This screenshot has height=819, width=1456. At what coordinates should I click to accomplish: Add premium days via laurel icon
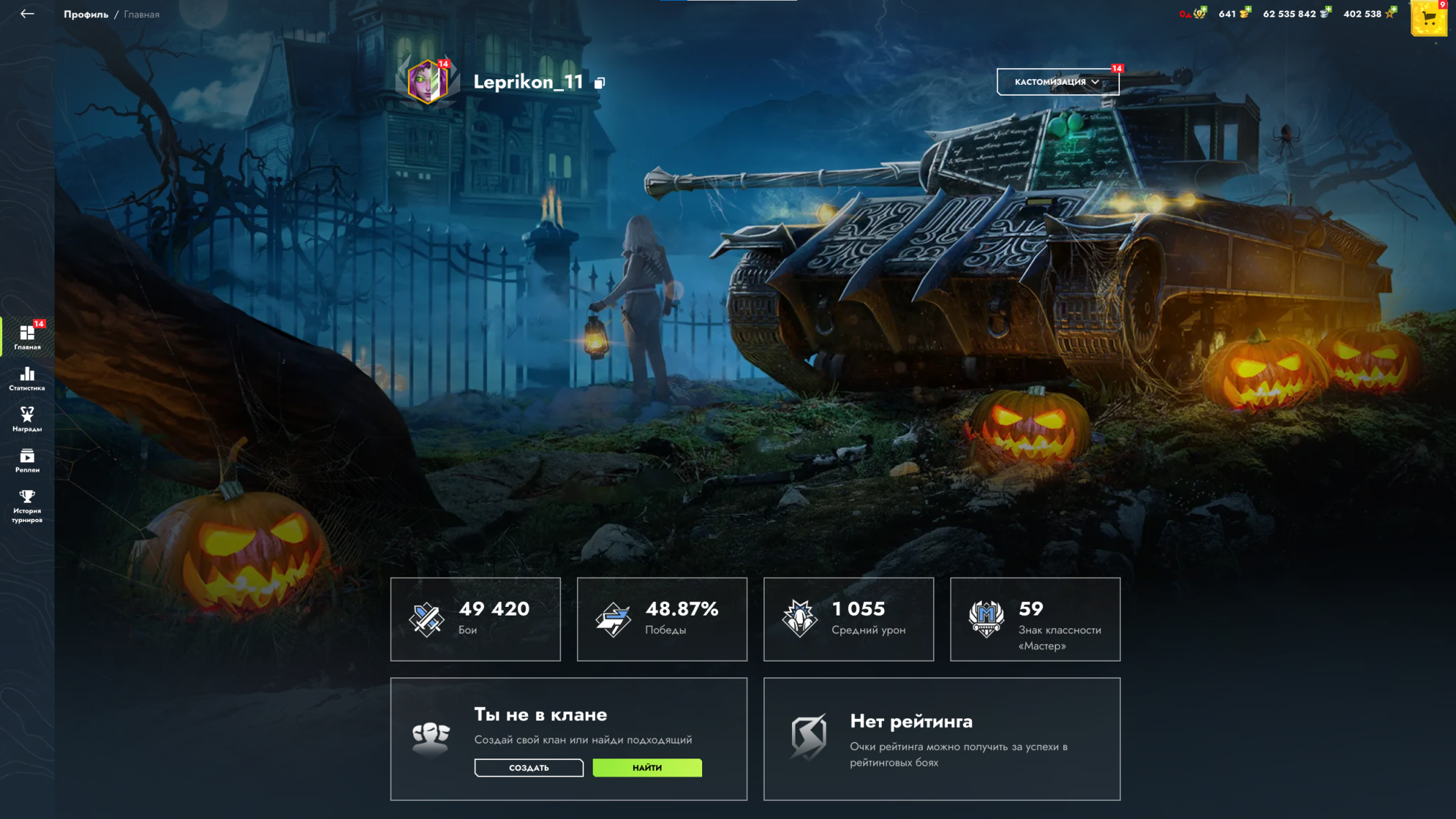(1200, 13)
